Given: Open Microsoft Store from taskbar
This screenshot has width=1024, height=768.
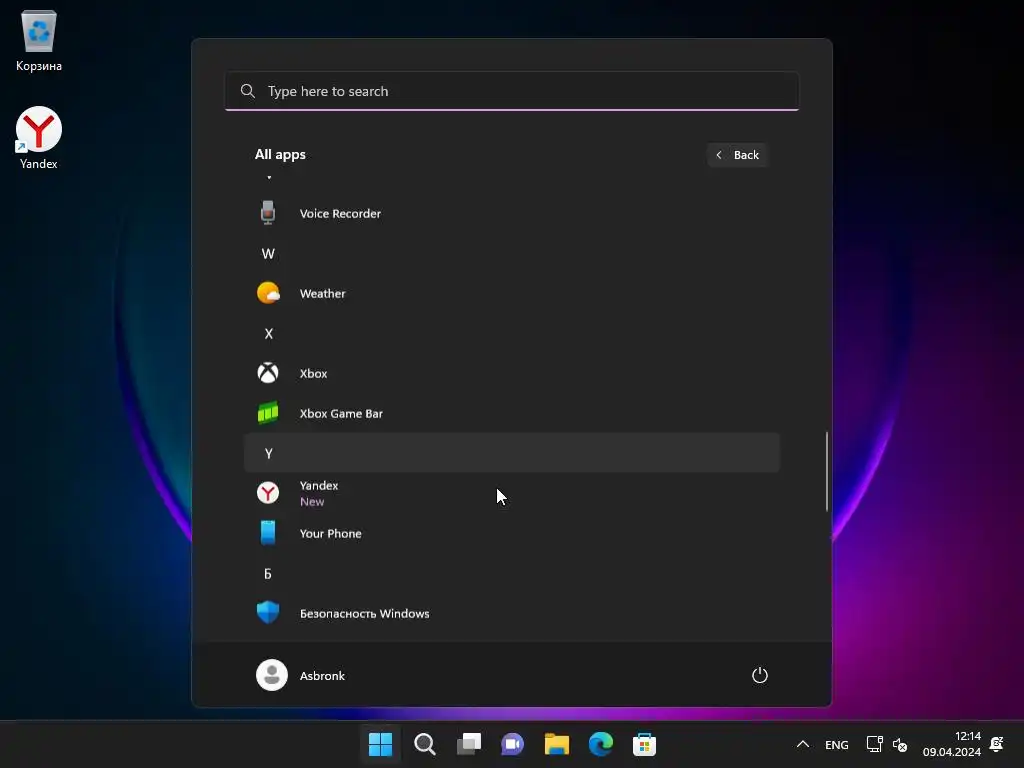Looking at the screenshot, I should coord(645,744).
